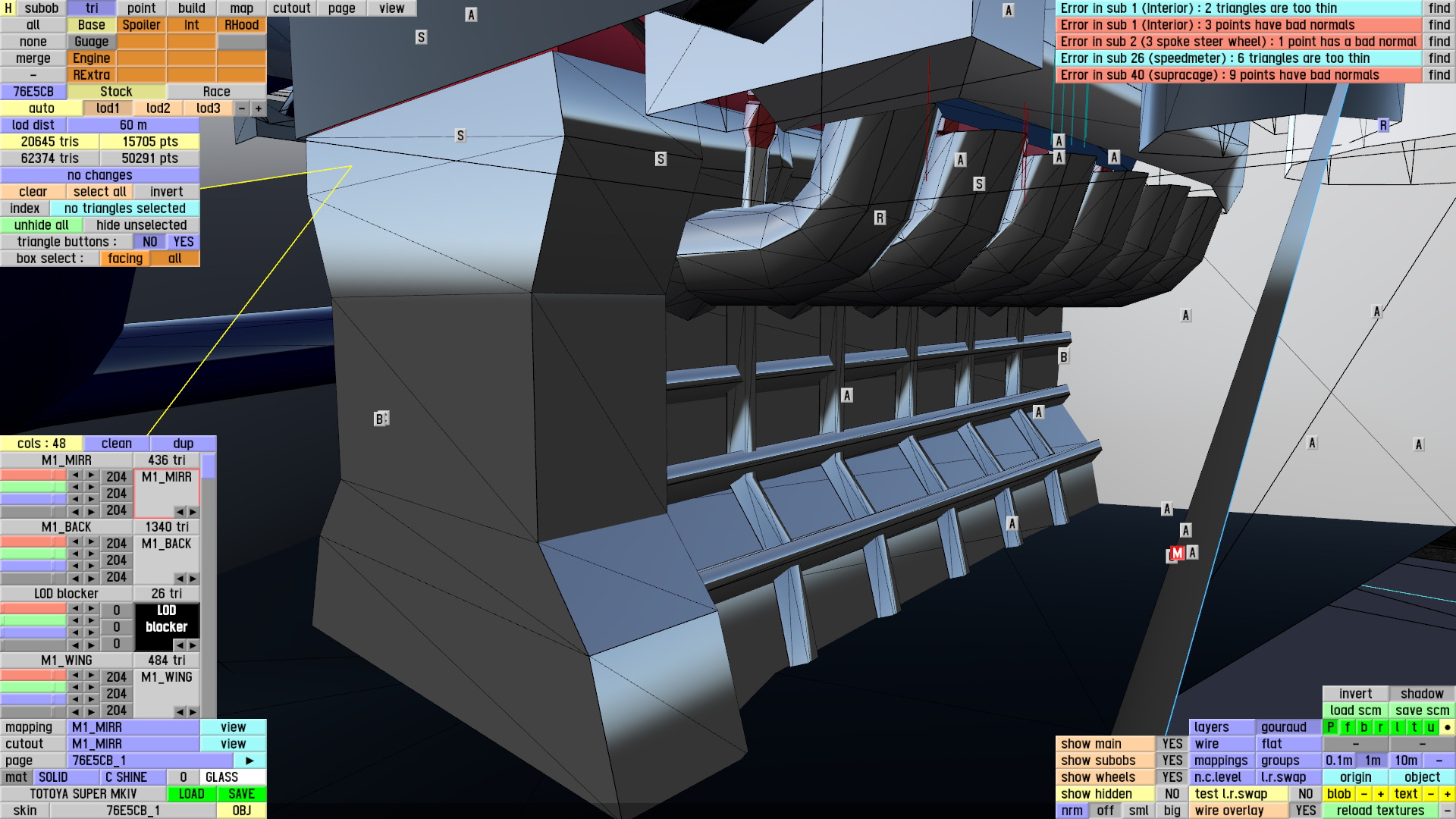Open the cutout menu tab
Screen dimensions: 1456x819
pos(291,8)
